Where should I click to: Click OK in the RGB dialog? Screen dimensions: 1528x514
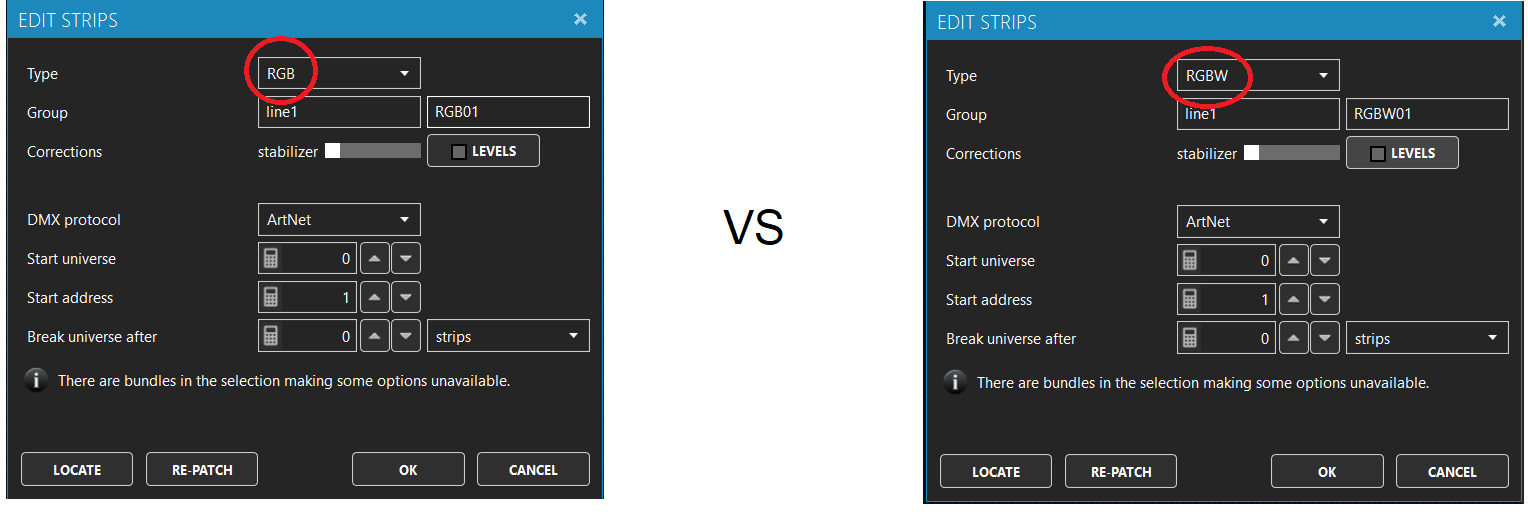(x=408, y=469)
